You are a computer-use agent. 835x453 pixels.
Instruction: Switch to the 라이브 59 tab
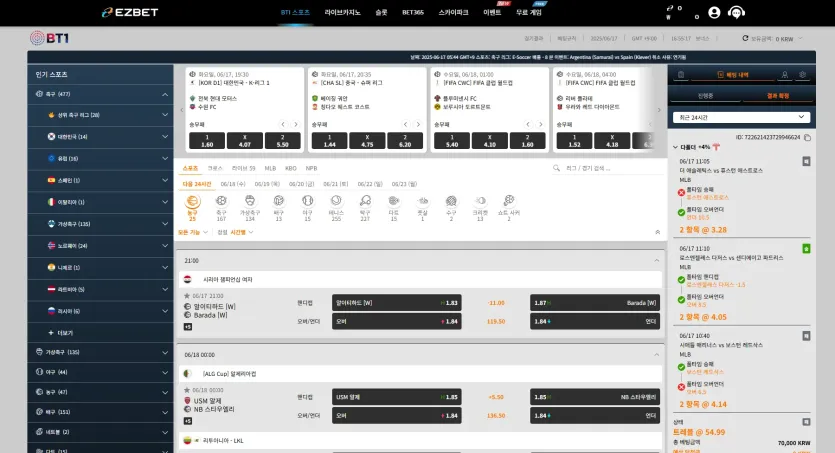coord(243,168)
